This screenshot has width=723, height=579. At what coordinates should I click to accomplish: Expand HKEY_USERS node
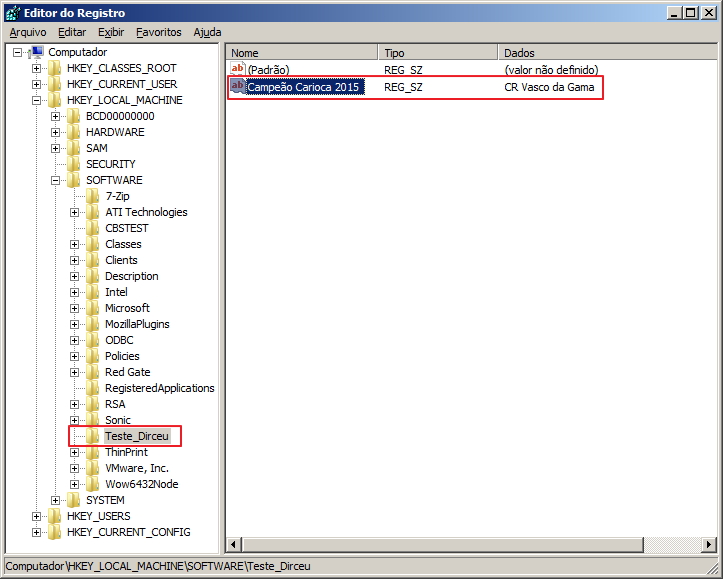click(x=36, y=516)
